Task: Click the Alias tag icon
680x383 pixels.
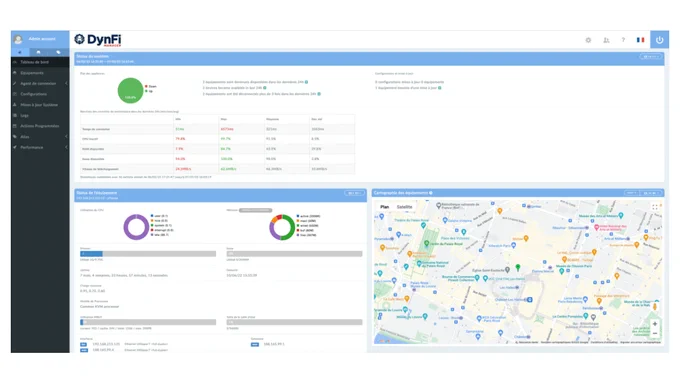Action: tap(15, 137)
